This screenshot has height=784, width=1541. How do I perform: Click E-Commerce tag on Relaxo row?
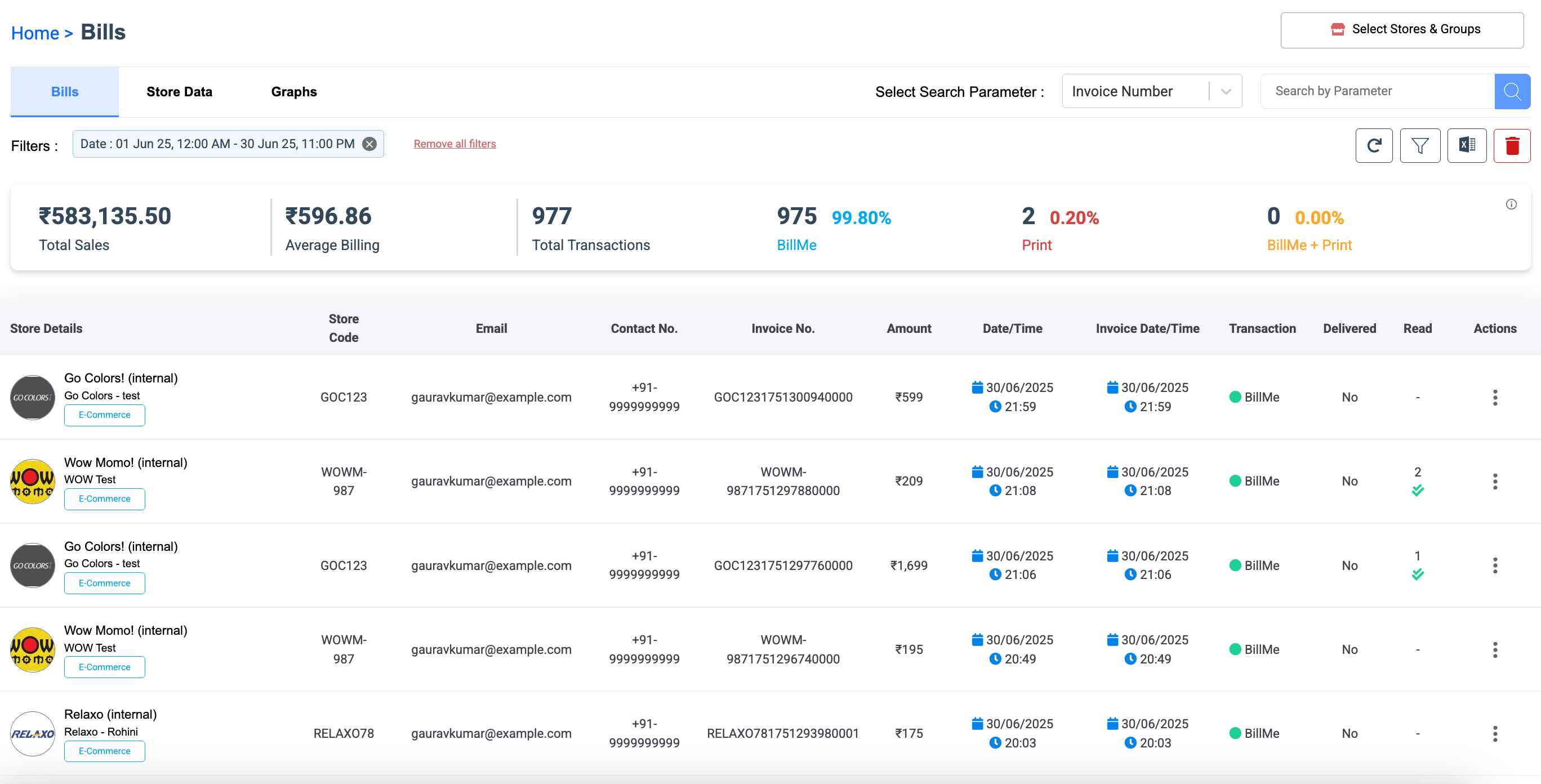pyautogui.click(x=104, y=751)
